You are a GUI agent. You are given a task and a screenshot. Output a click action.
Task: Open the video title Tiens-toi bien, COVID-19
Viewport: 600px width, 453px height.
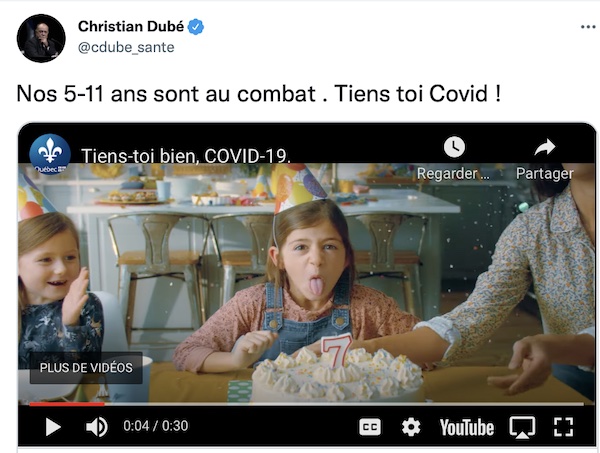[186, 156]
